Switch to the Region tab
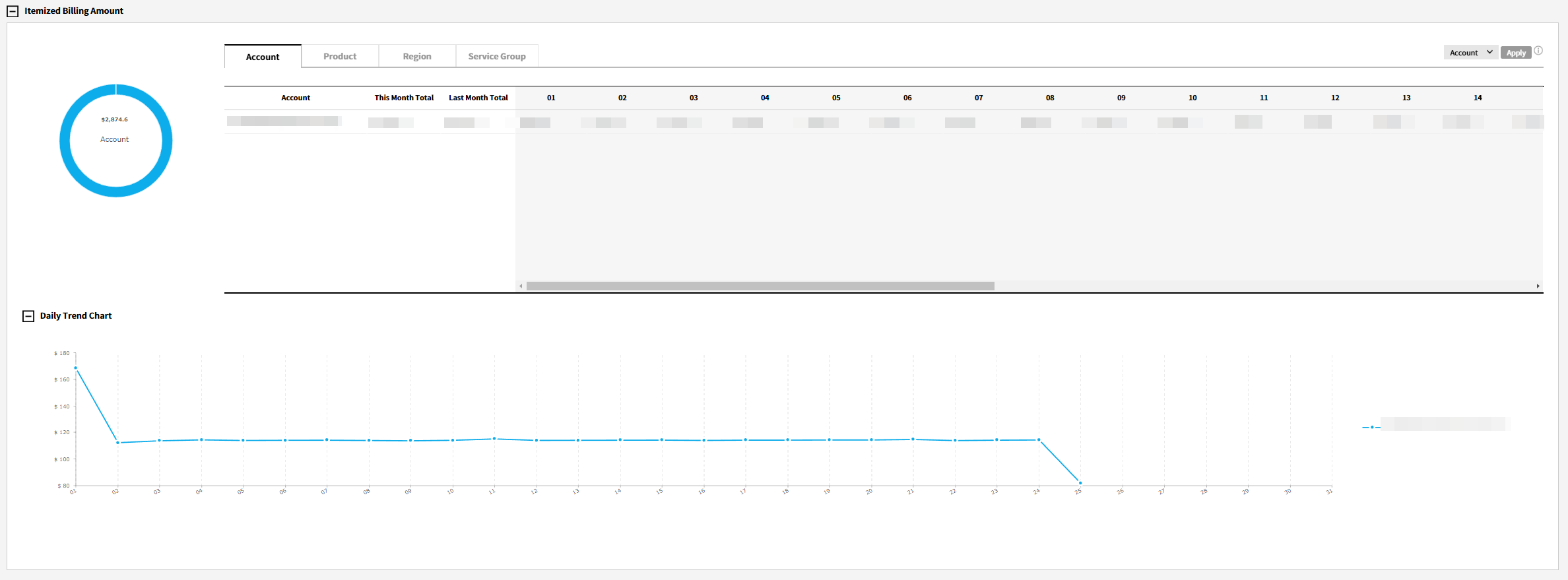The width and height of the screenshot is (1568, 580). pos(417,57)
